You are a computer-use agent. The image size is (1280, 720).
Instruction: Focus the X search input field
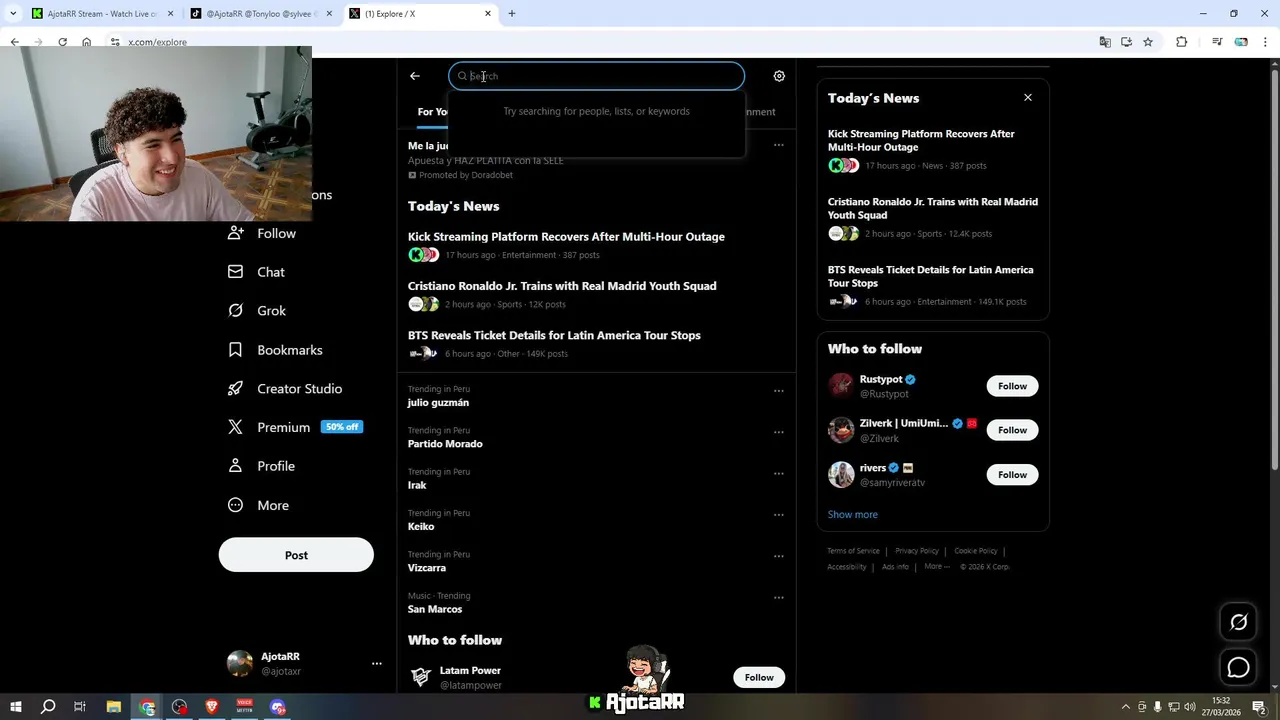[596, 76]
